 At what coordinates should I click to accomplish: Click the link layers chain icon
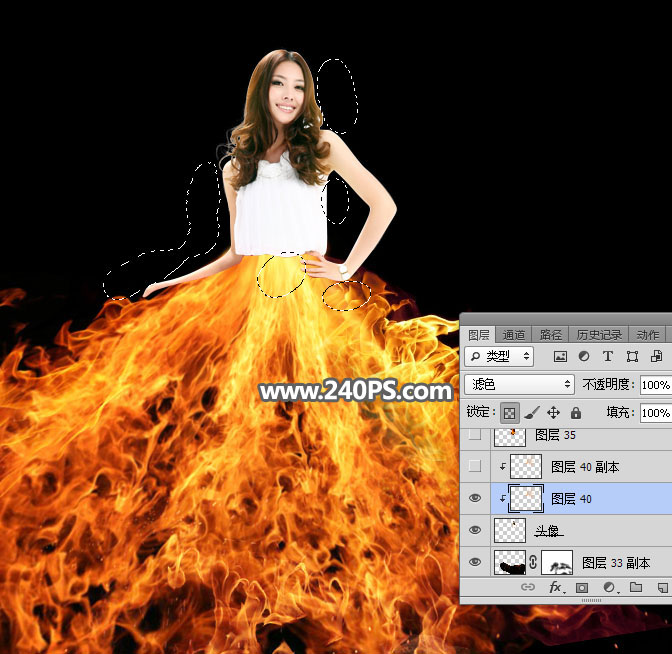tap(528, 587)
